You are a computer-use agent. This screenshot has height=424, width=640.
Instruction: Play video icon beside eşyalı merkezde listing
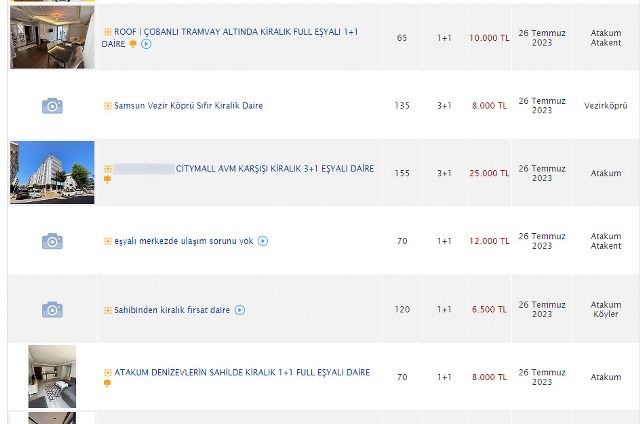pyautogui.click(x=263, y=241)
